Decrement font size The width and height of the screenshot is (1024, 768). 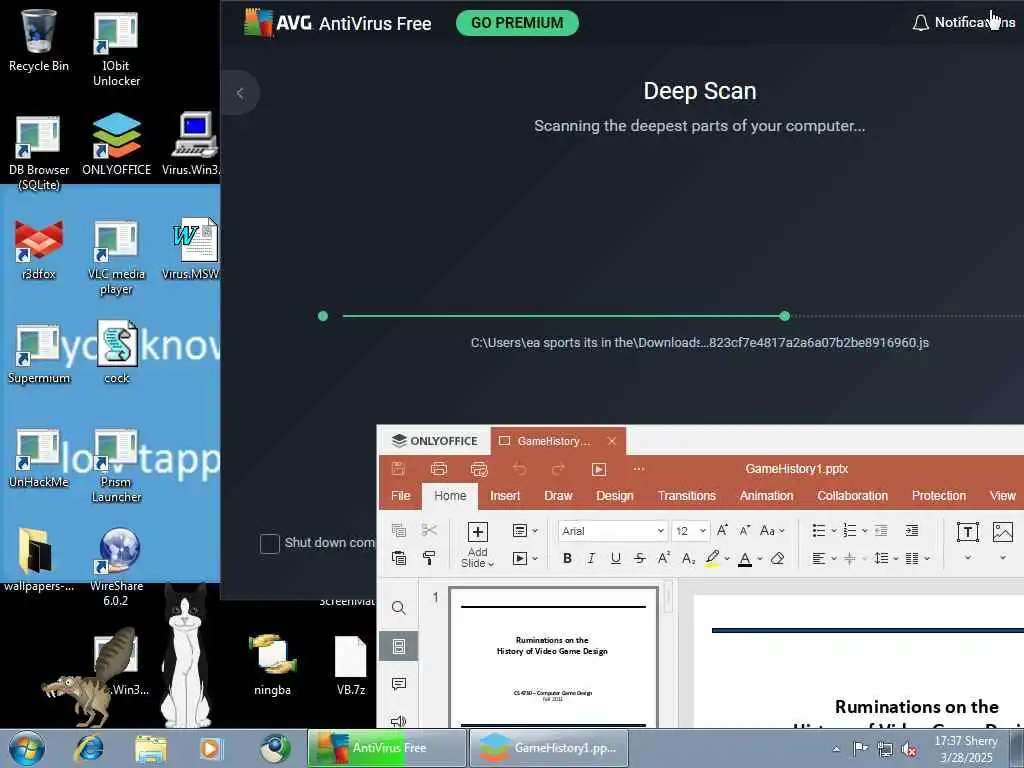point(744,530)
